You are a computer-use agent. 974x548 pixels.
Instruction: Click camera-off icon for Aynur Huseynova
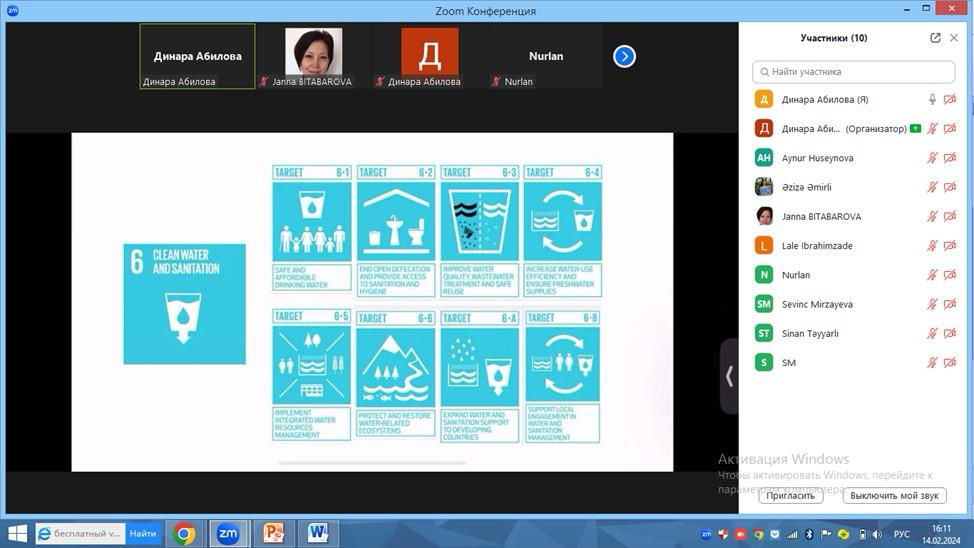(x=950, y=158)
